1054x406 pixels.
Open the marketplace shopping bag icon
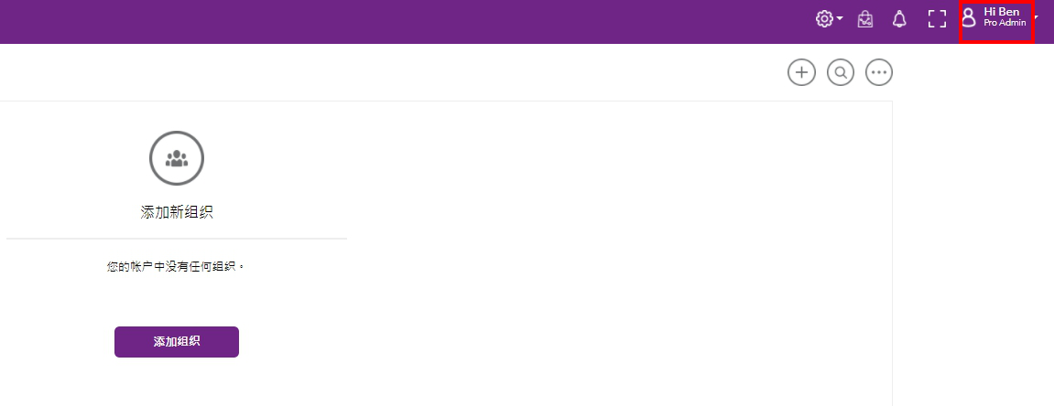[865, 19]
